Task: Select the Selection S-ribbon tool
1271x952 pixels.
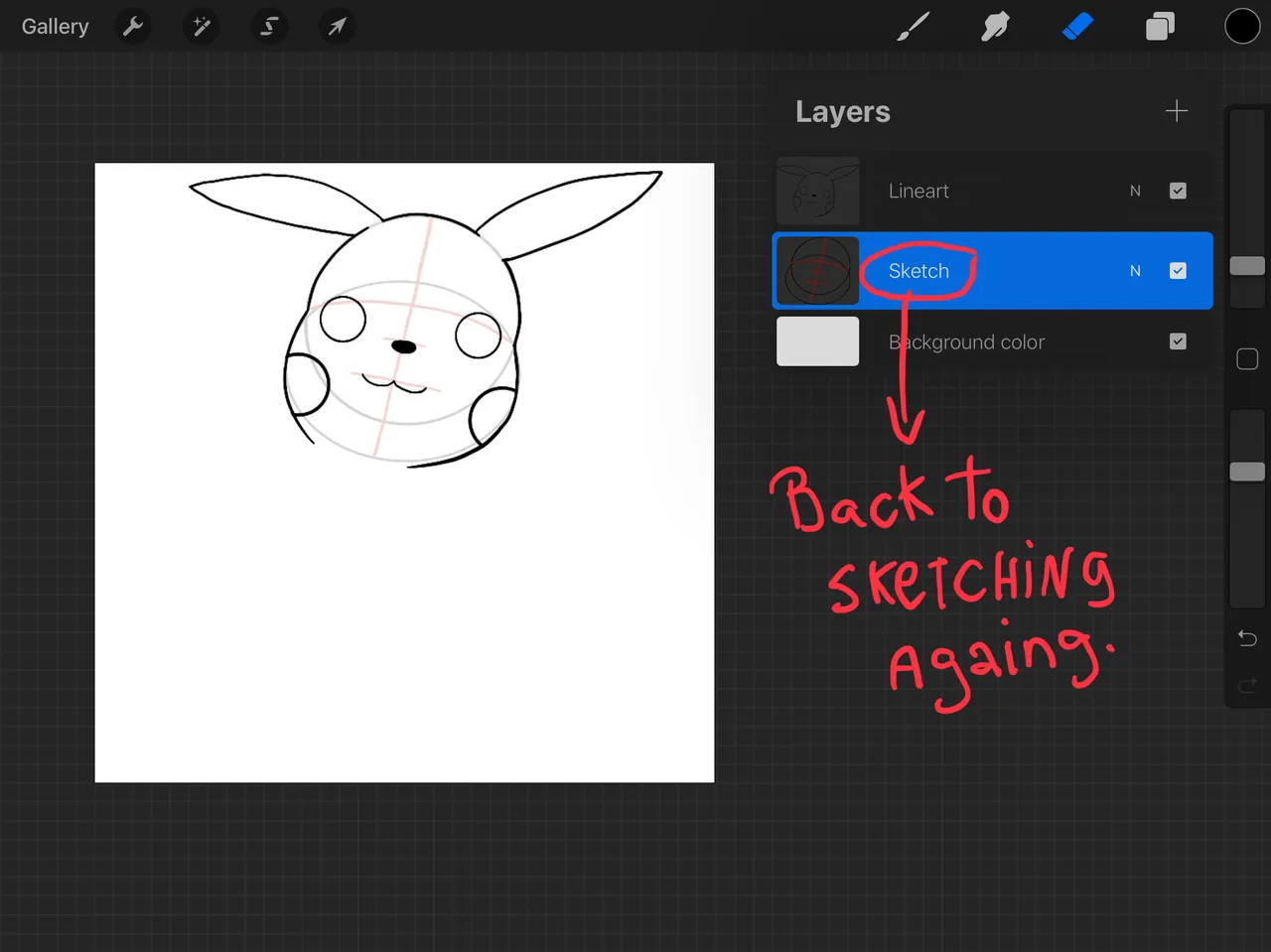Action: [269, 27]
